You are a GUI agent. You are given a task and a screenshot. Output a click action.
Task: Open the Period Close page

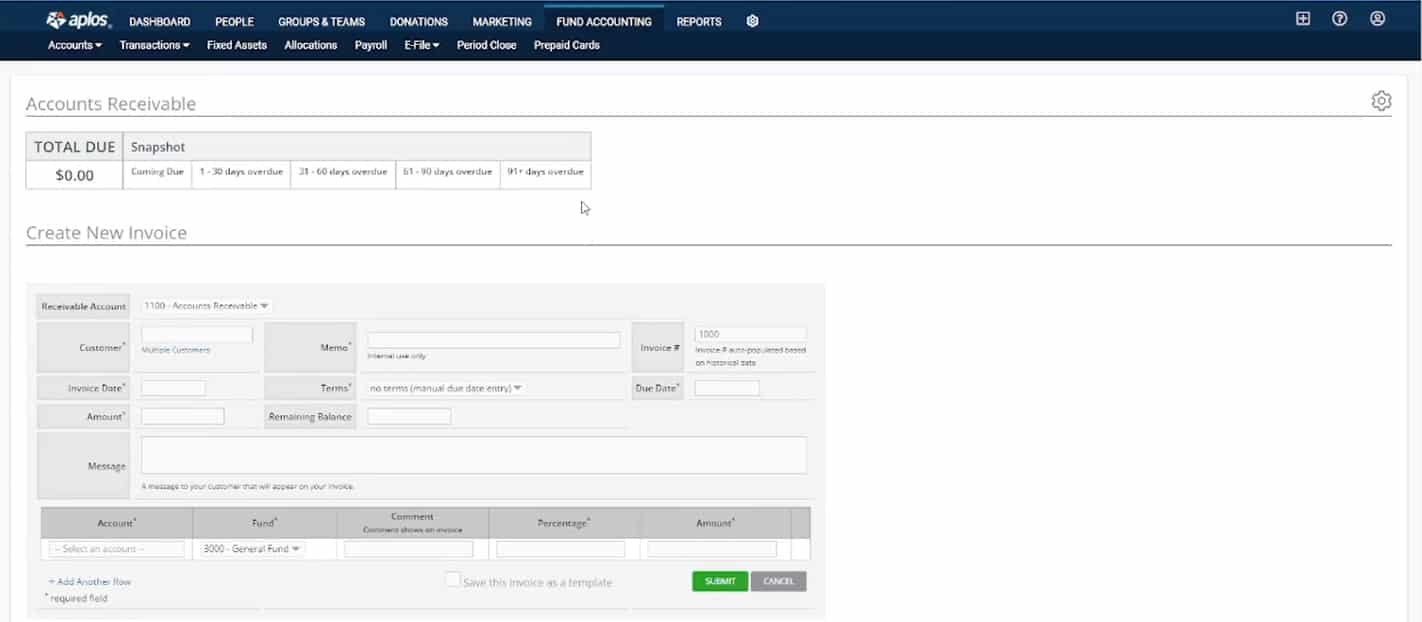point(486,44)
